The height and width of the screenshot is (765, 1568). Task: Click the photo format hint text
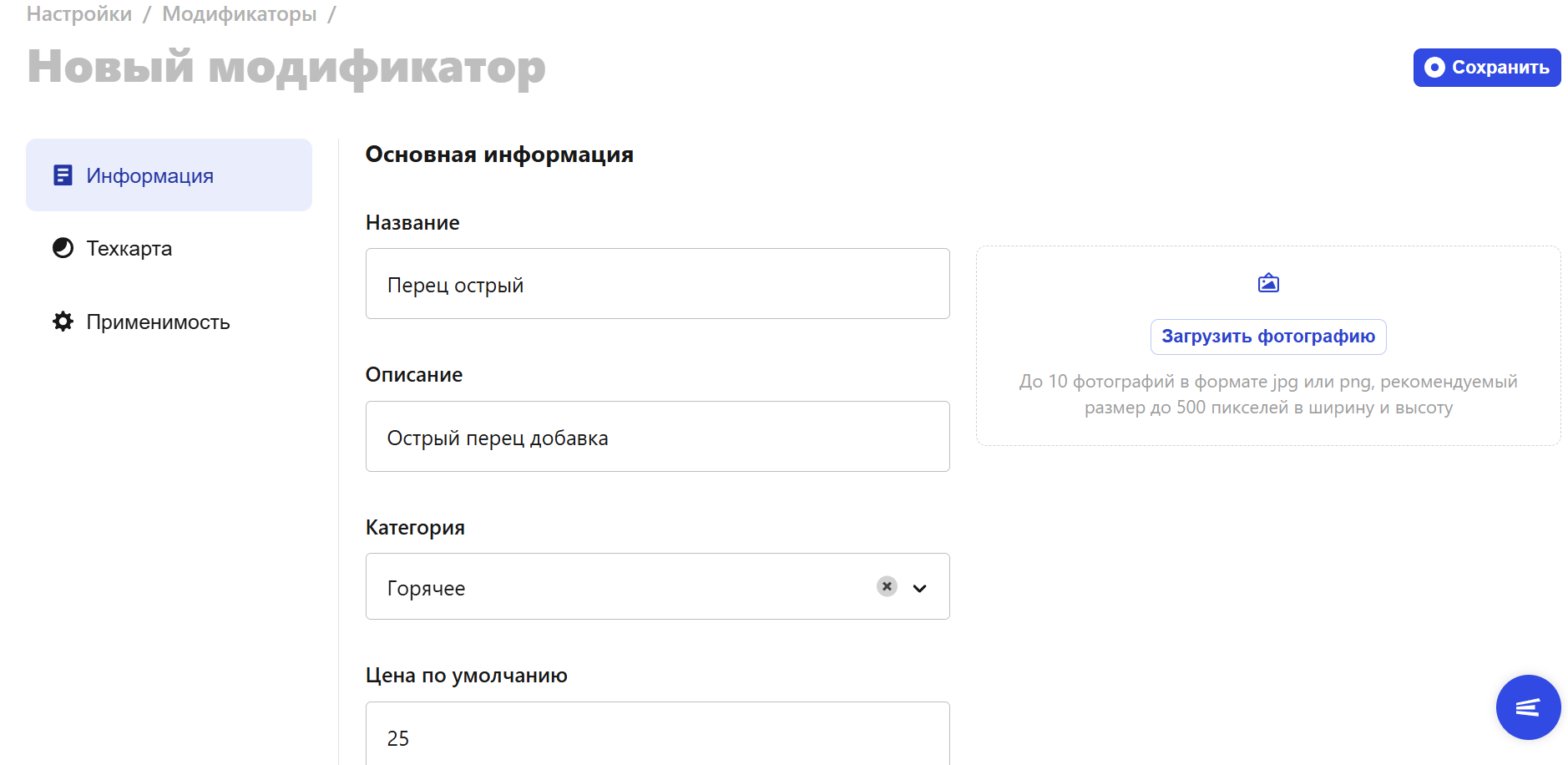[1268, 394]
